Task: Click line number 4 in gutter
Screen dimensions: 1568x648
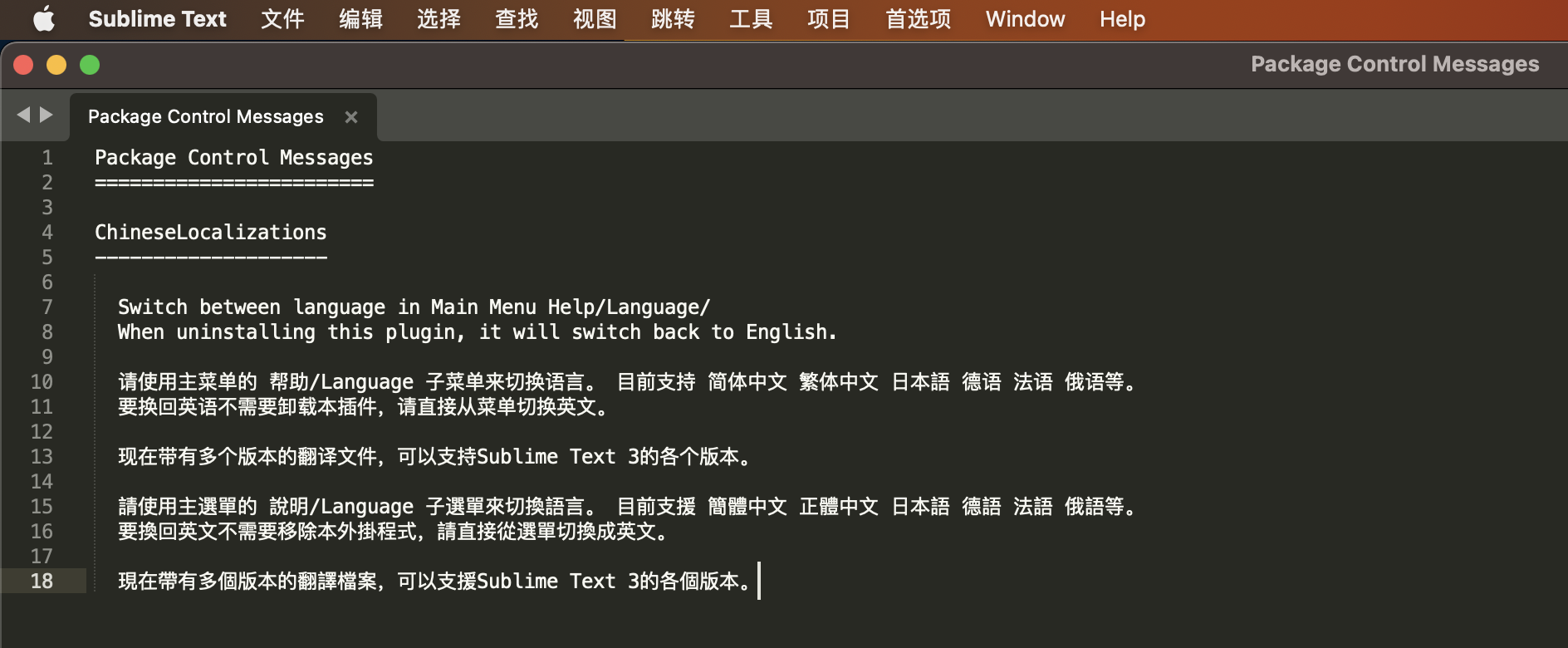Action: (47, 233)
